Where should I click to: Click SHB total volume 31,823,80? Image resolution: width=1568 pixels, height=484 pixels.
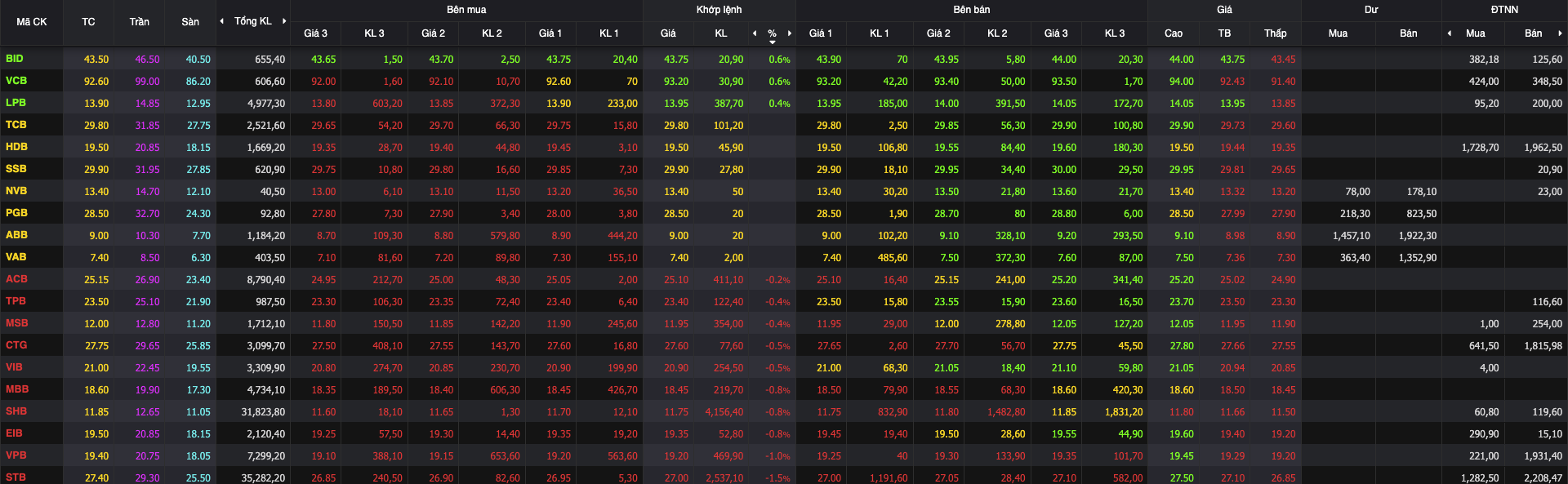[263, 412]
